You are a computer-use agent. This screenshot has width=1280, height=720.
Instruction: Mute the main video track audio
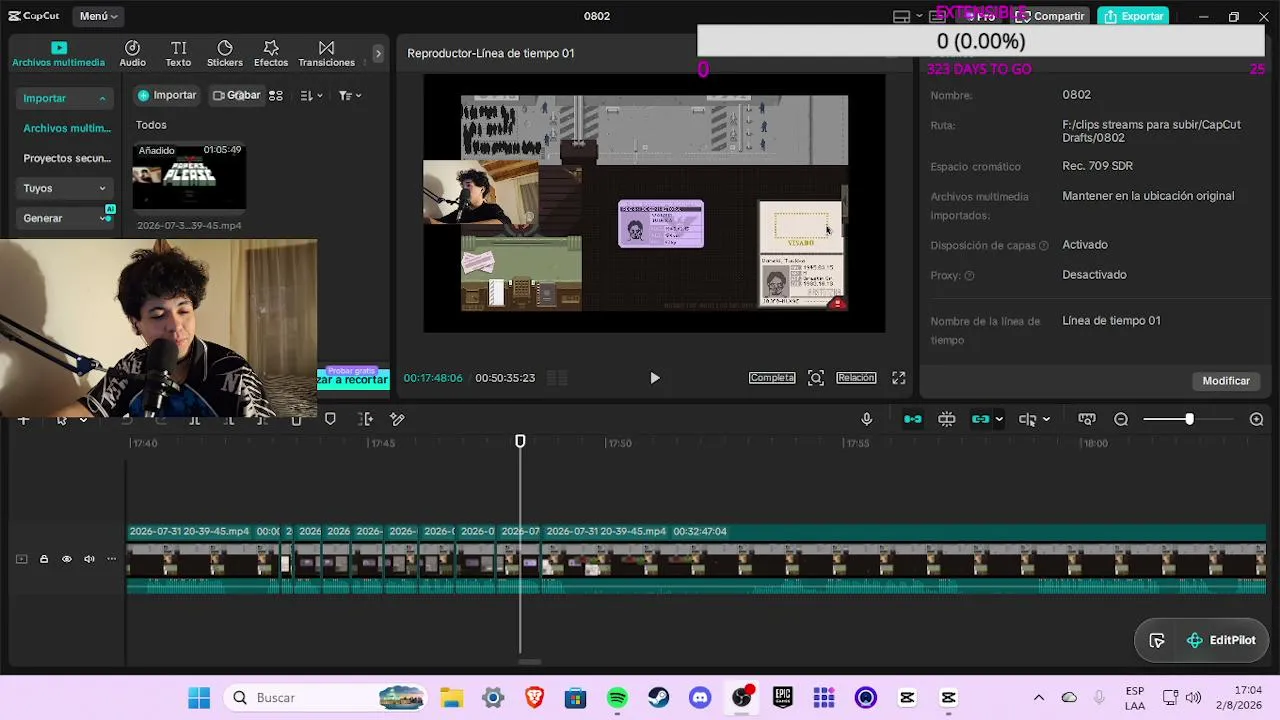click(x=89, y=559)
